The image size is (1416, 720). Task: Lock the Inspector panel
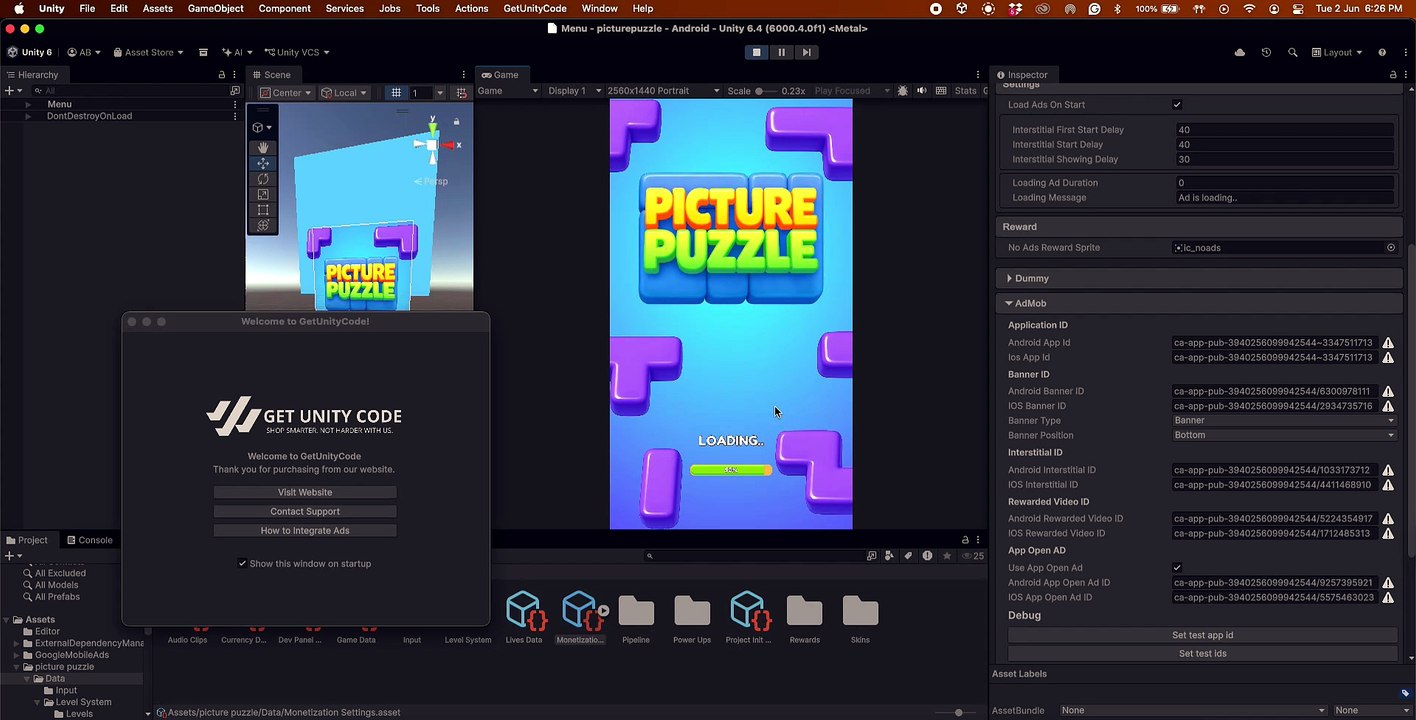click(x=1393, y=75)
